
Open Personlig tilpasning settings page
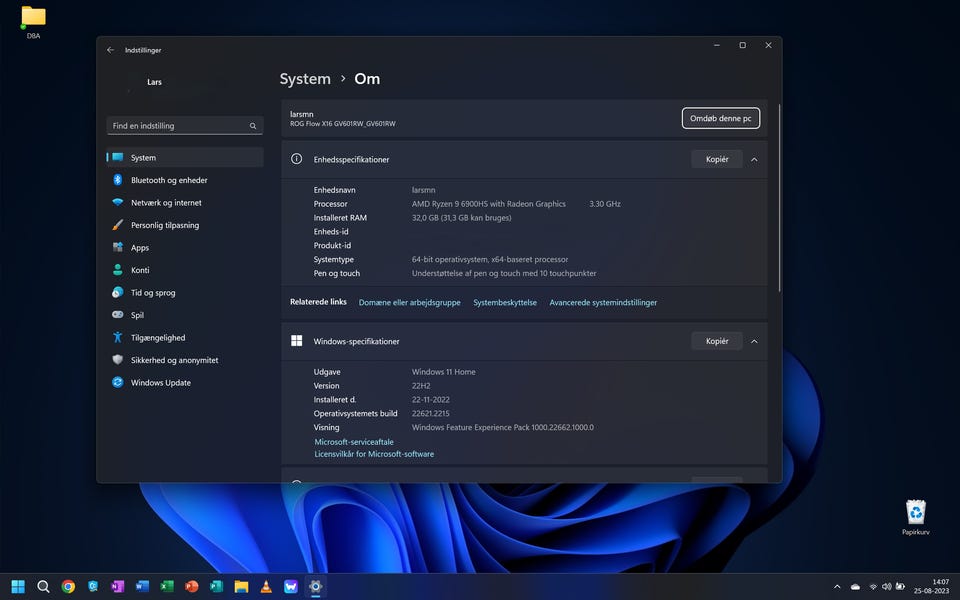(x=164, y=225)
